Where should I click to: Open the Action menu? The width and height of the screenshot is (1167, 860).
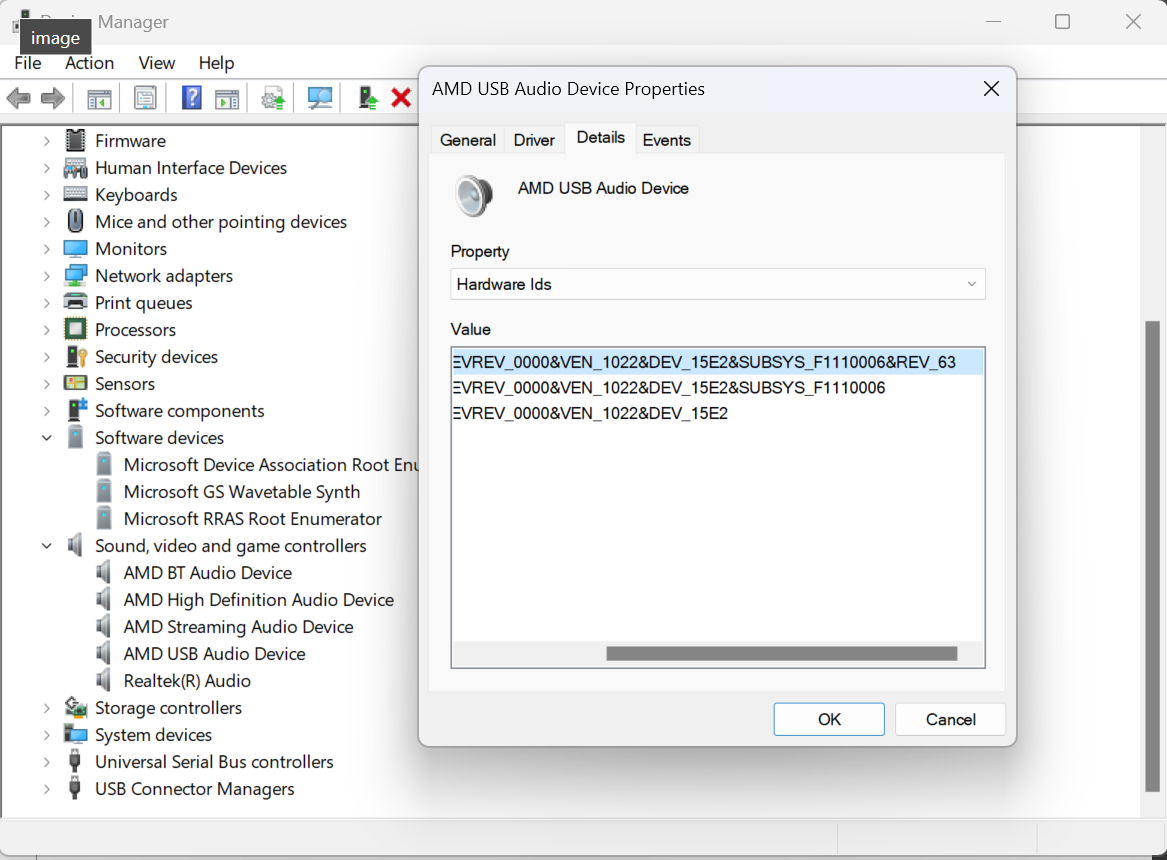[x=89, y=63]
